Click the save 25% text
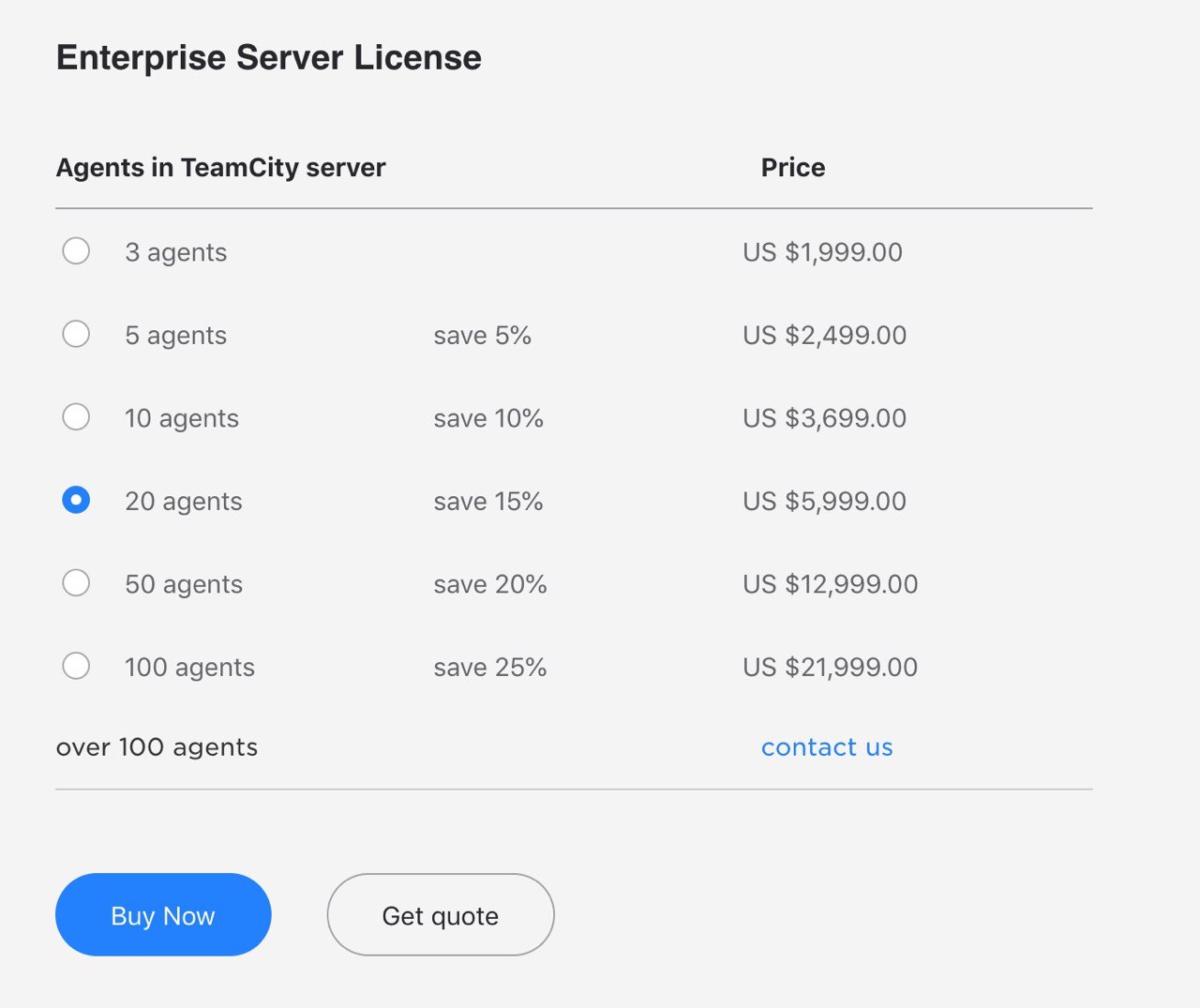The width and height of the screenshot is (1200, 1008). [x=490, y=668]
